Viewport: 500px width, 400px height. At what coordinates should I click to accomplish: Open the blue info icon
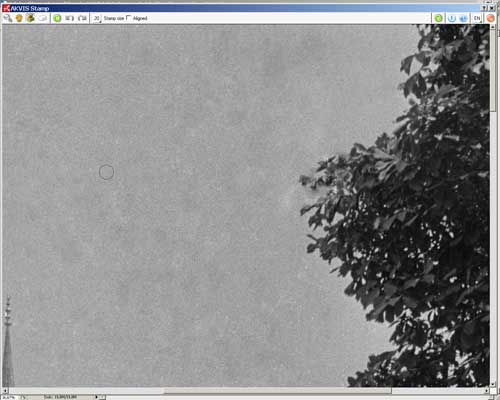coord(452,18)
